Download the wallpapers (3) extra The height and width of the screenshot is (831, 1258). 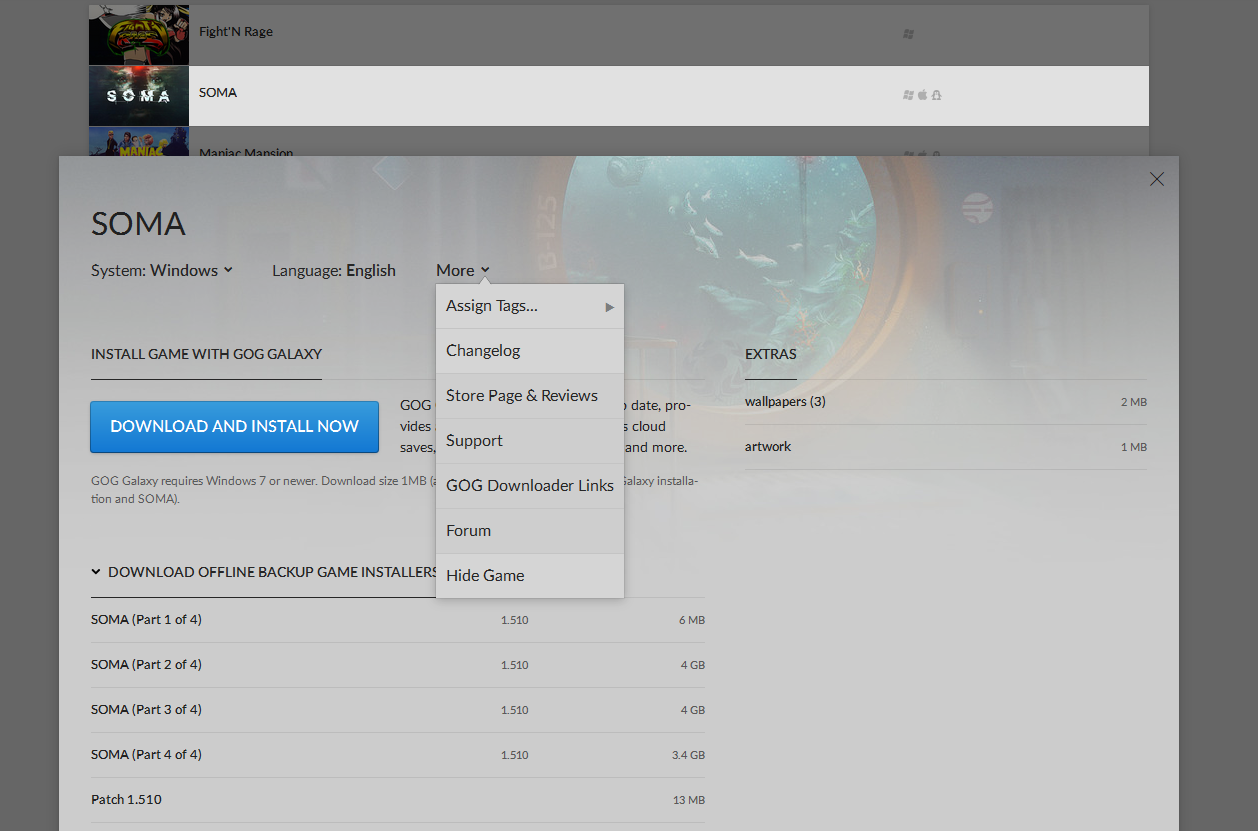pos(946,402)
